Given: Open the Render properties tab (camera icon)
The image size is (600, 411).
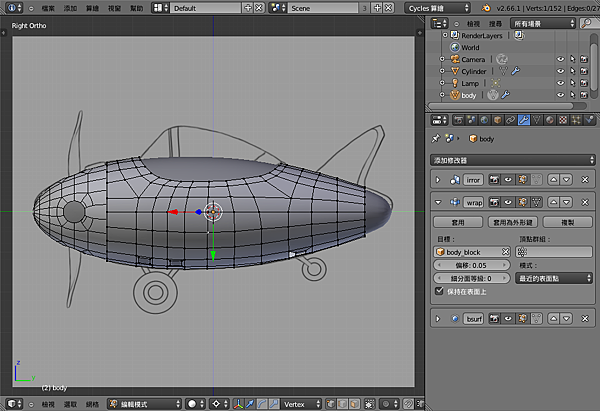Looking at the screenshot, I should pyautogui.click(x=458, y=120).
